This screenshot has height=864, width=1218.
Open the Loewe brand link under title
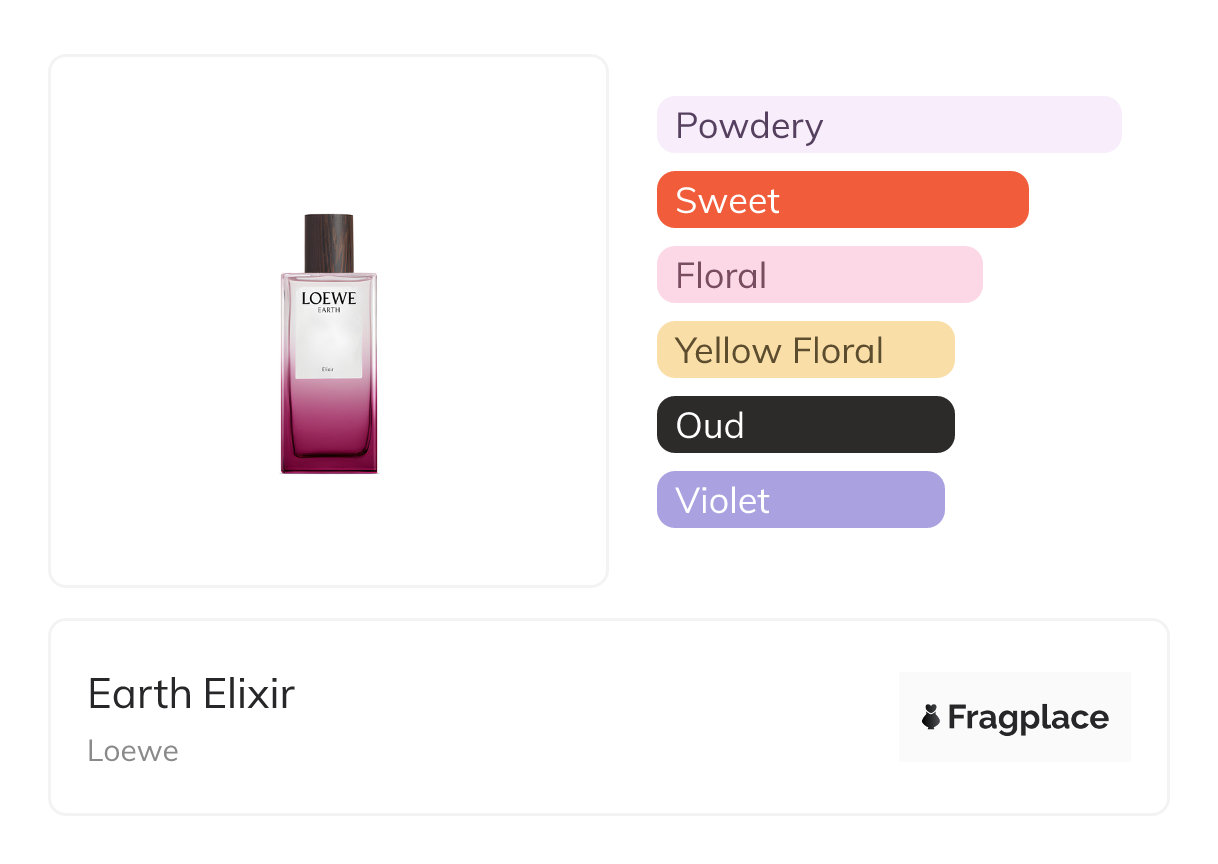click(133, 751)
